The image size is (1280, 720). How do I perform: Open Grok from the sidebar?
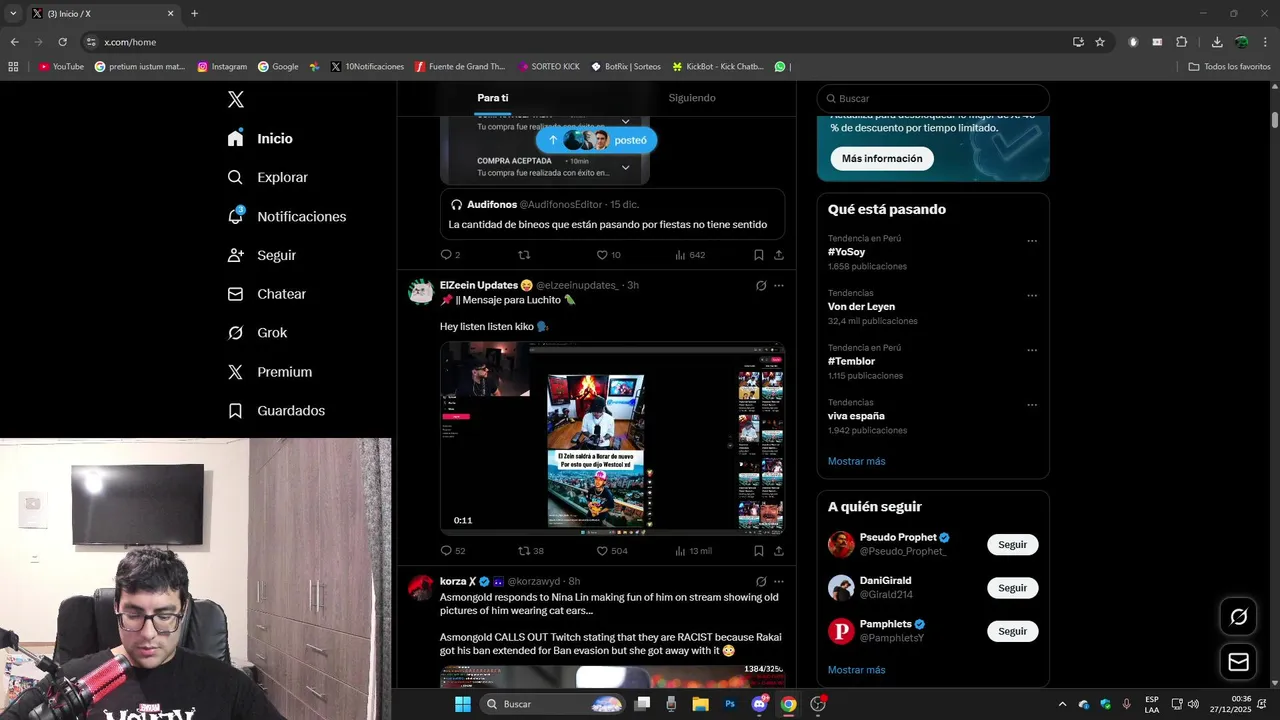click(x=257, y=333)
